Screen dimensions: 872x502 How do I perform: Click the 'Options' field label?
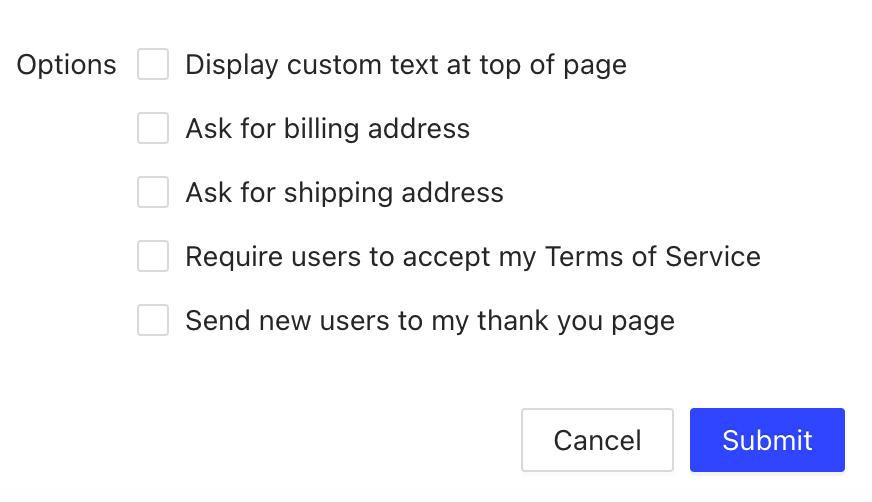pos(67,65)
